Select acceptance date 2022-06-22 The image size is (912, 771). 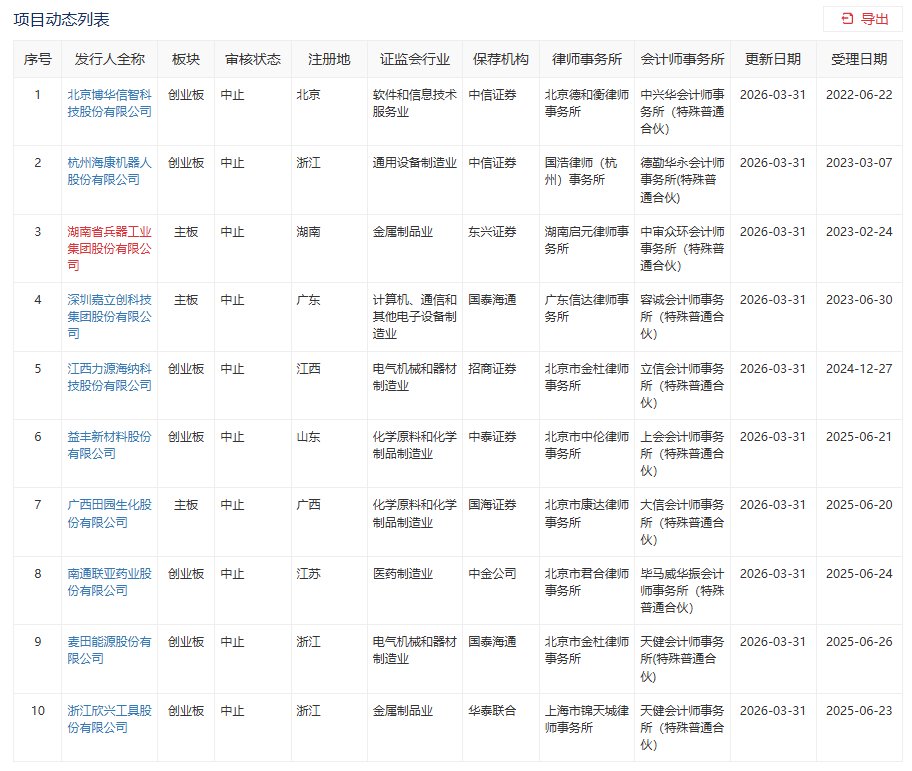tap(859, 95)
